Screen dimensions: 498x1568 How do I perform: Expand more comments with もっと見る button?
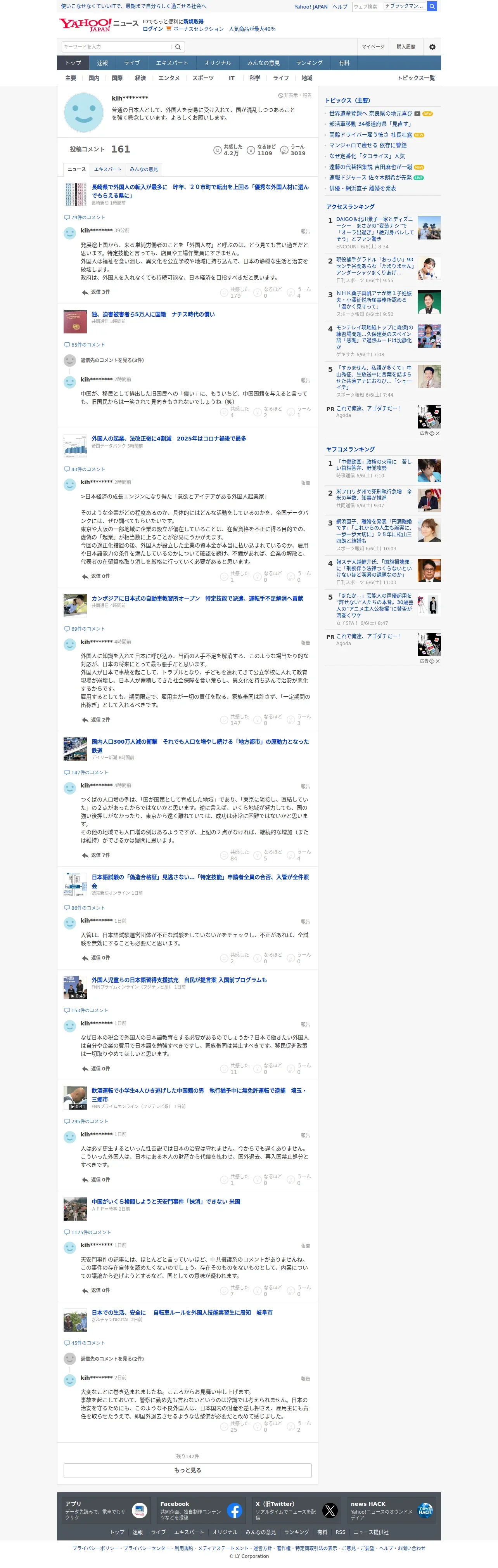187,1470
